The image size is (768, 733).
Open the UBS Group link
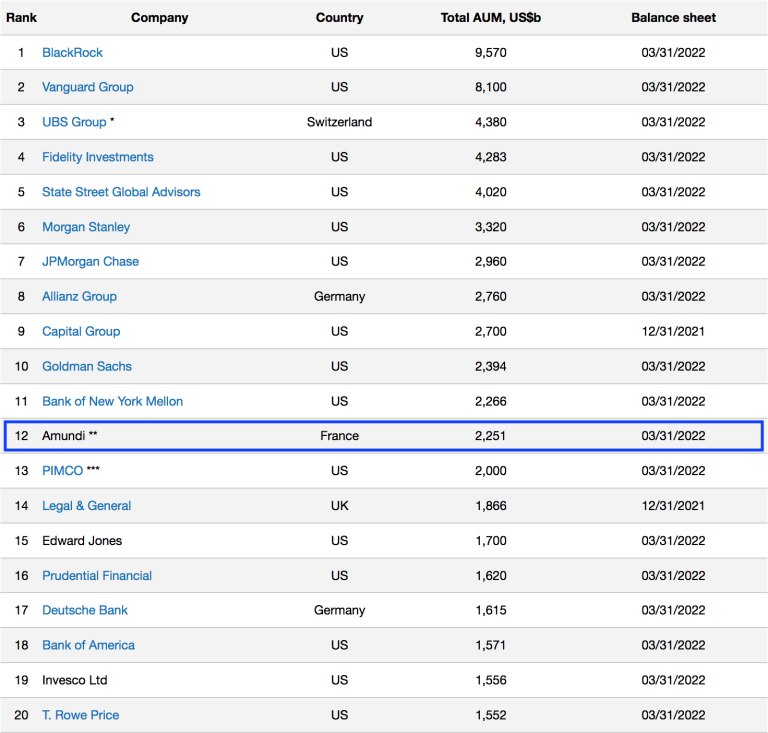[74, 122]
